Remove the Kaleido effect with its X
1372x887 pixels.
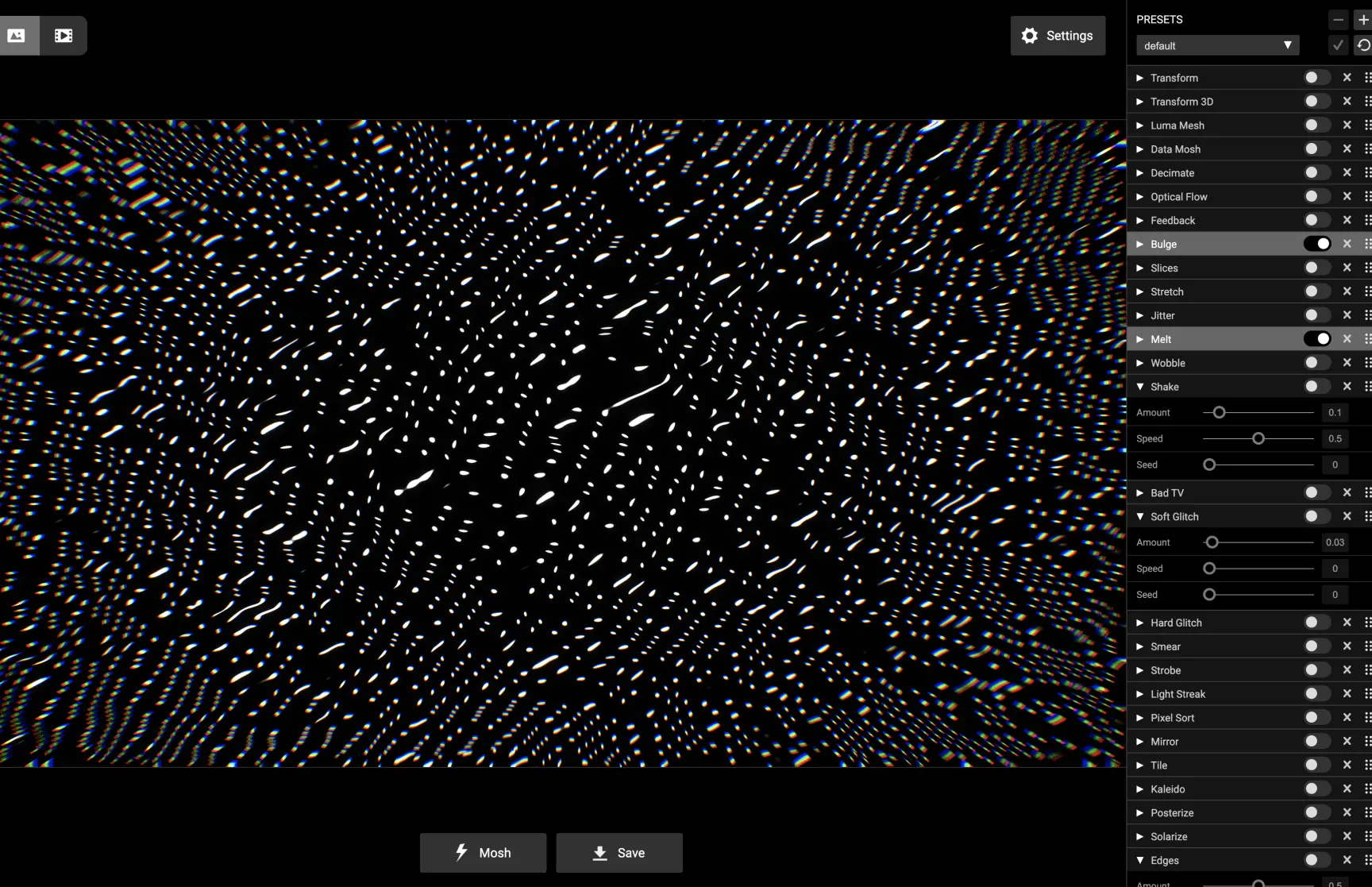point(1347,790)
